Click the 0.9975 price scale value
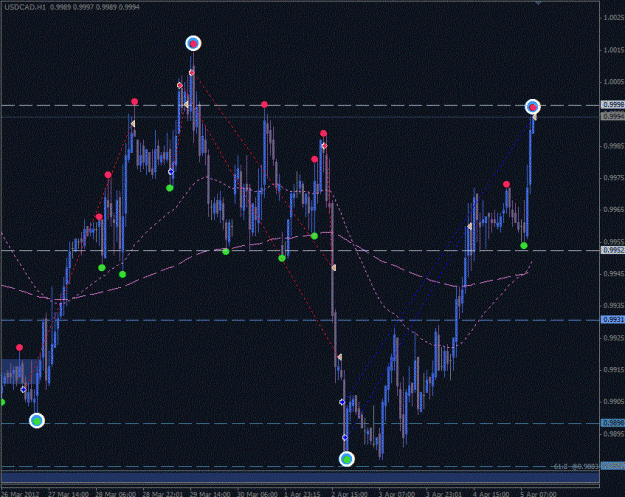The image size is (625, 497). pos(614,178)
